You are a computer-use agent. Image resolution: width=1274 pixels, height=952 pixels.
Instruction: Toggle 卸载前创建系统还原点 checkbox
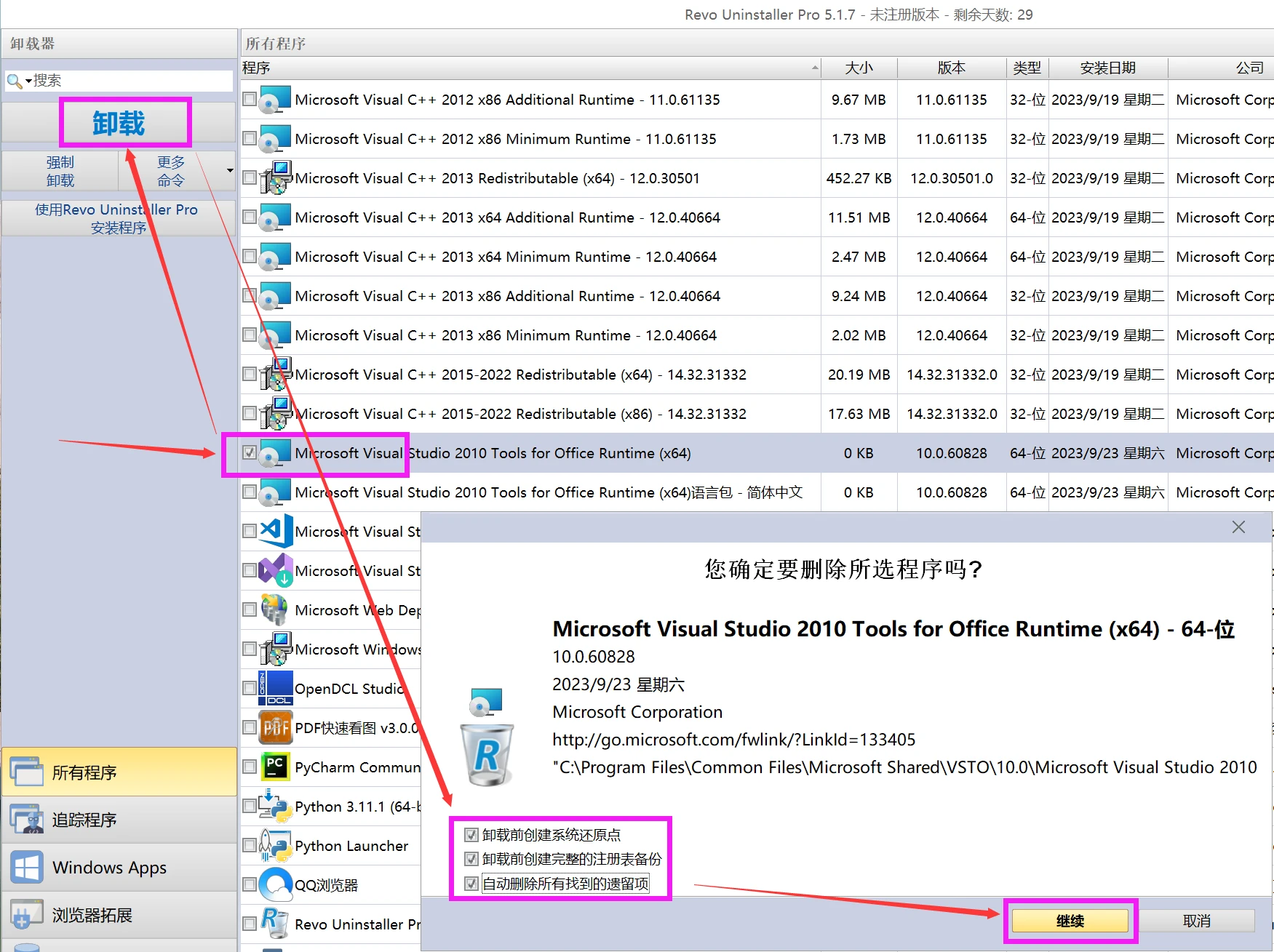point(471,835)
